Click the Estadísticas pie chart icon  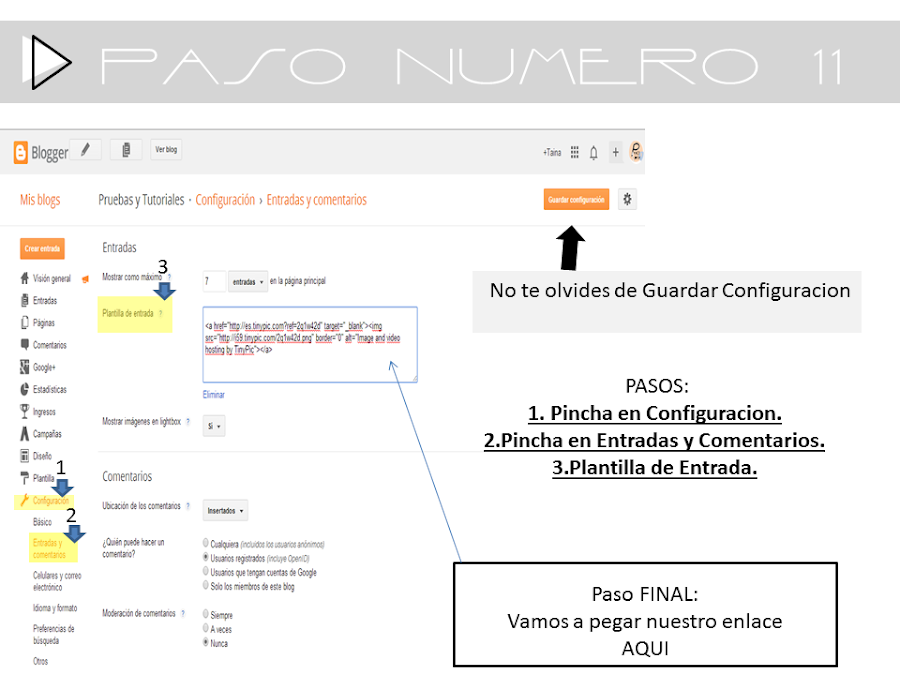(x=24, y=389)
